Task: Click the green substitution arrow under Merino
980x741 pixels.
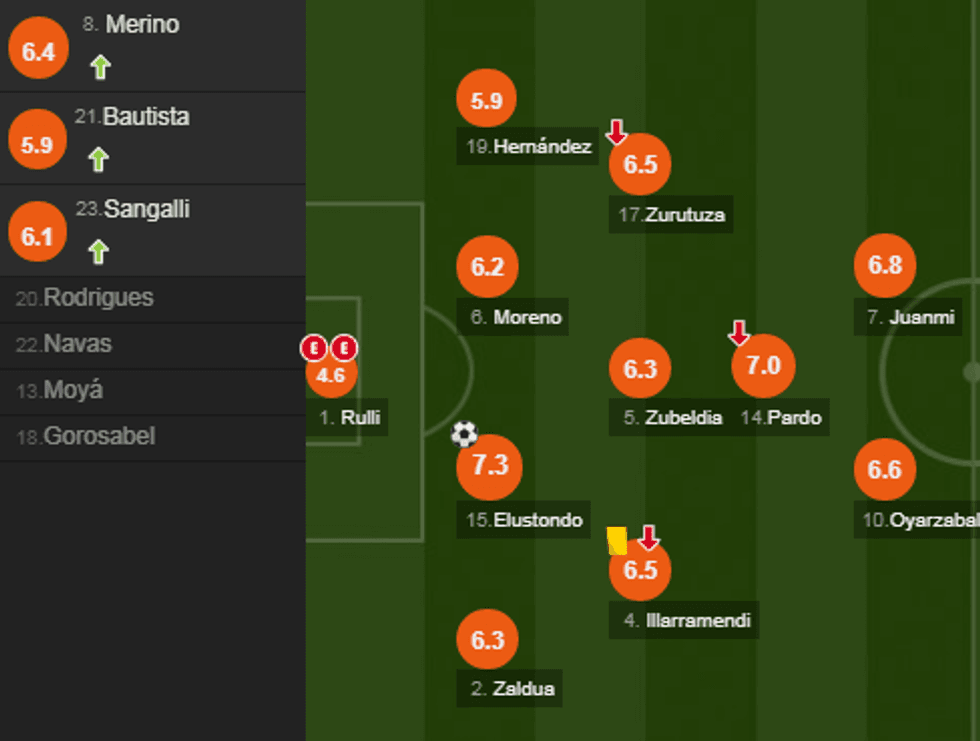Action: (x=99, y=67)
